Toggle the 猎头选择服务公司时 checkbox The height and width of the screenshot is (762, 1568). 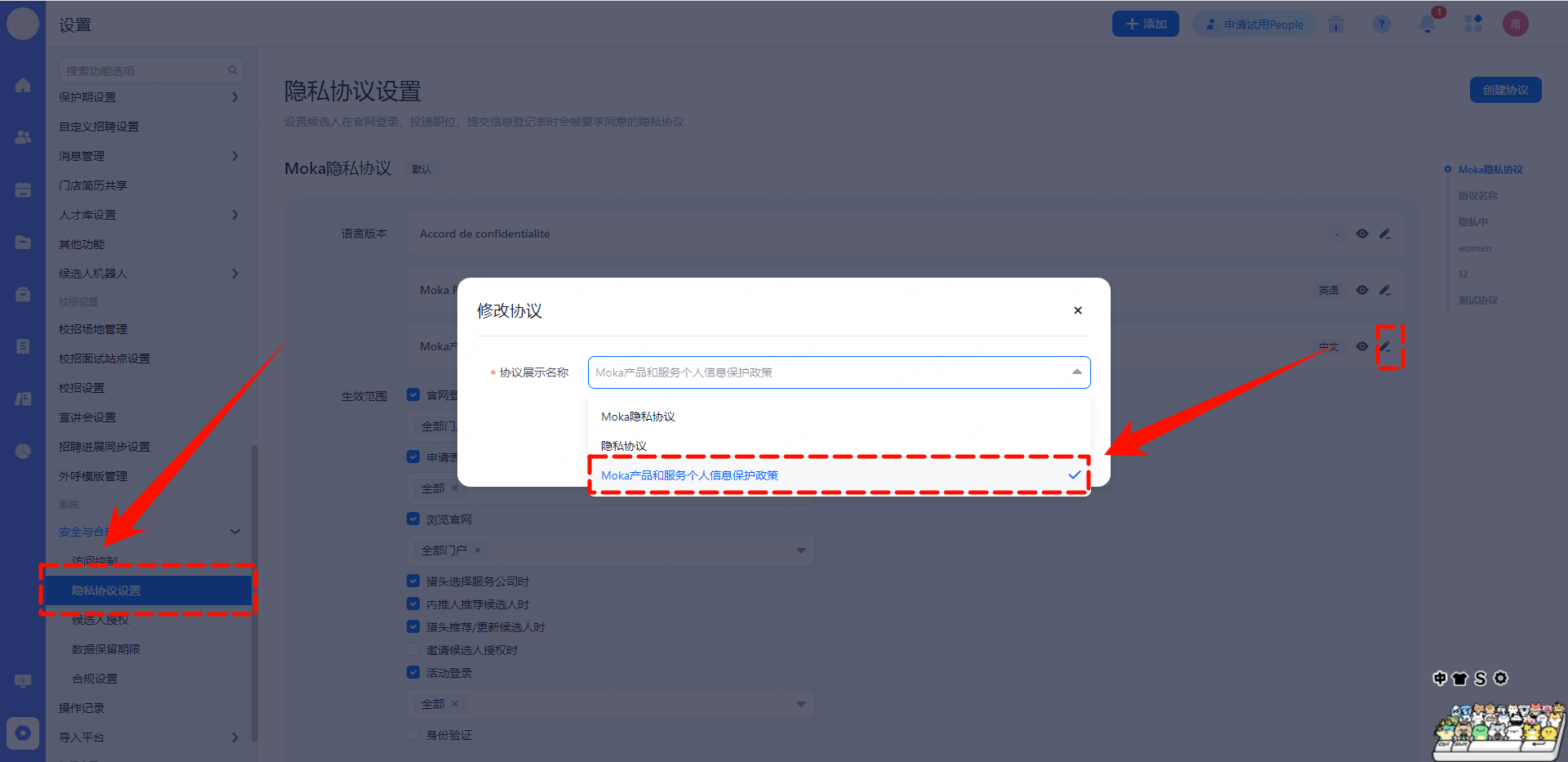(x=413, y=581)
